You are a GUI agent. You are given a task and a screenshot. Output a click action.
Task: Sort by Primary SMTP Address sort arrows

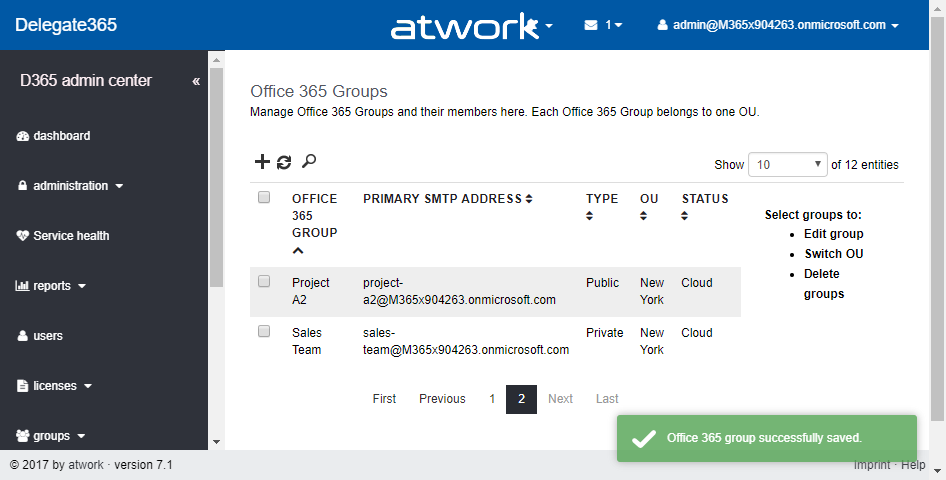click(x=528, y=199)
